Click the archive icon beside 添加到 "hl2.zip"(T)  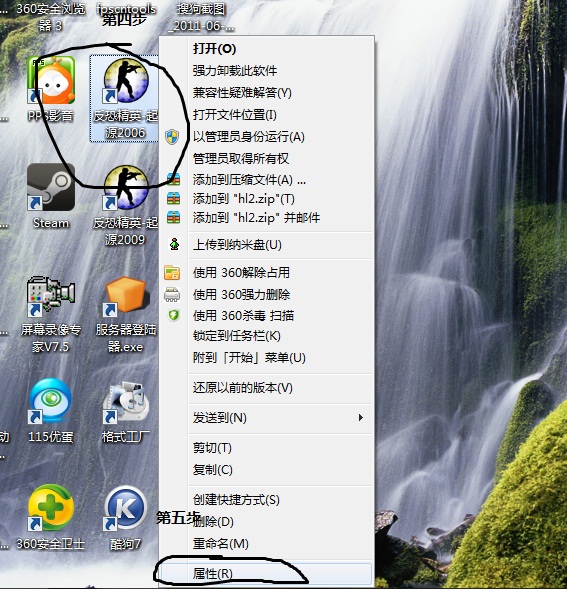173,198
